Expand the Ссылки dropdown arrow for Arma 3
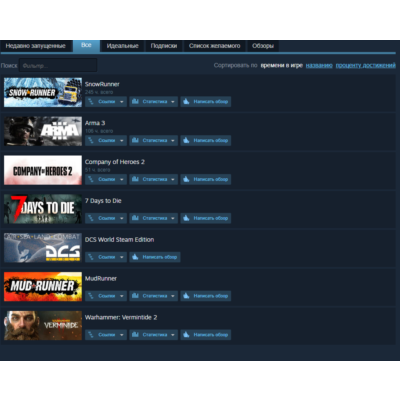 click(122, 141)
